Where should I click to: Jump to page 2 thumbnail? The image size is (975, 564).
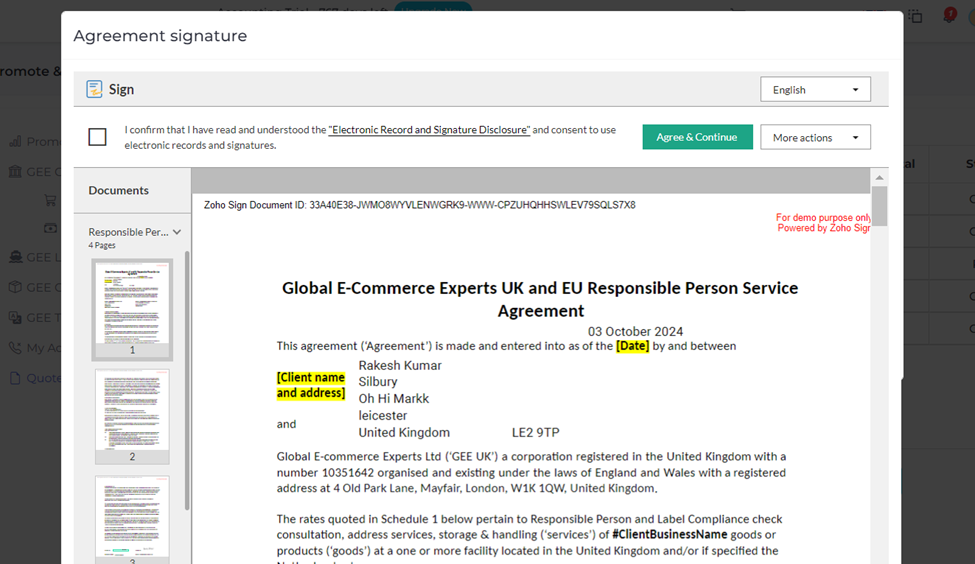click(x=132, y=410)
